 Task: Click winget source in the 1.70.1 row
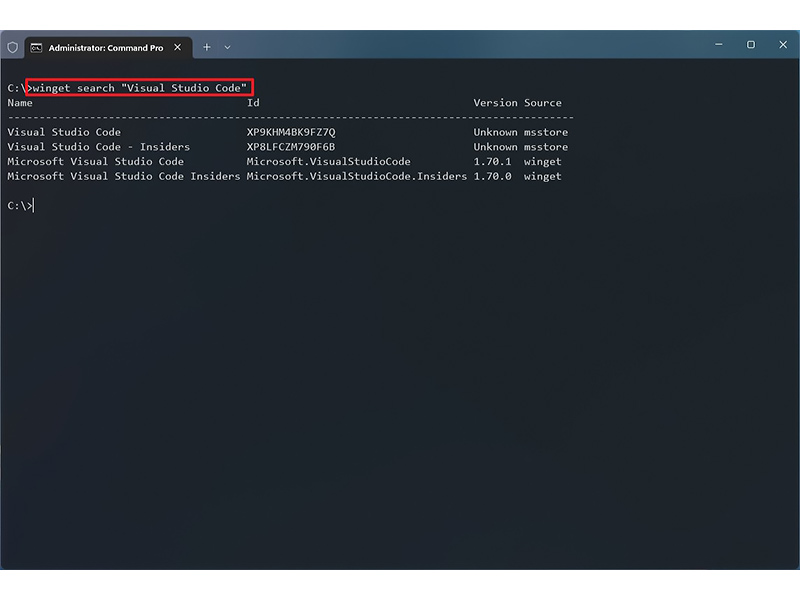542,162
